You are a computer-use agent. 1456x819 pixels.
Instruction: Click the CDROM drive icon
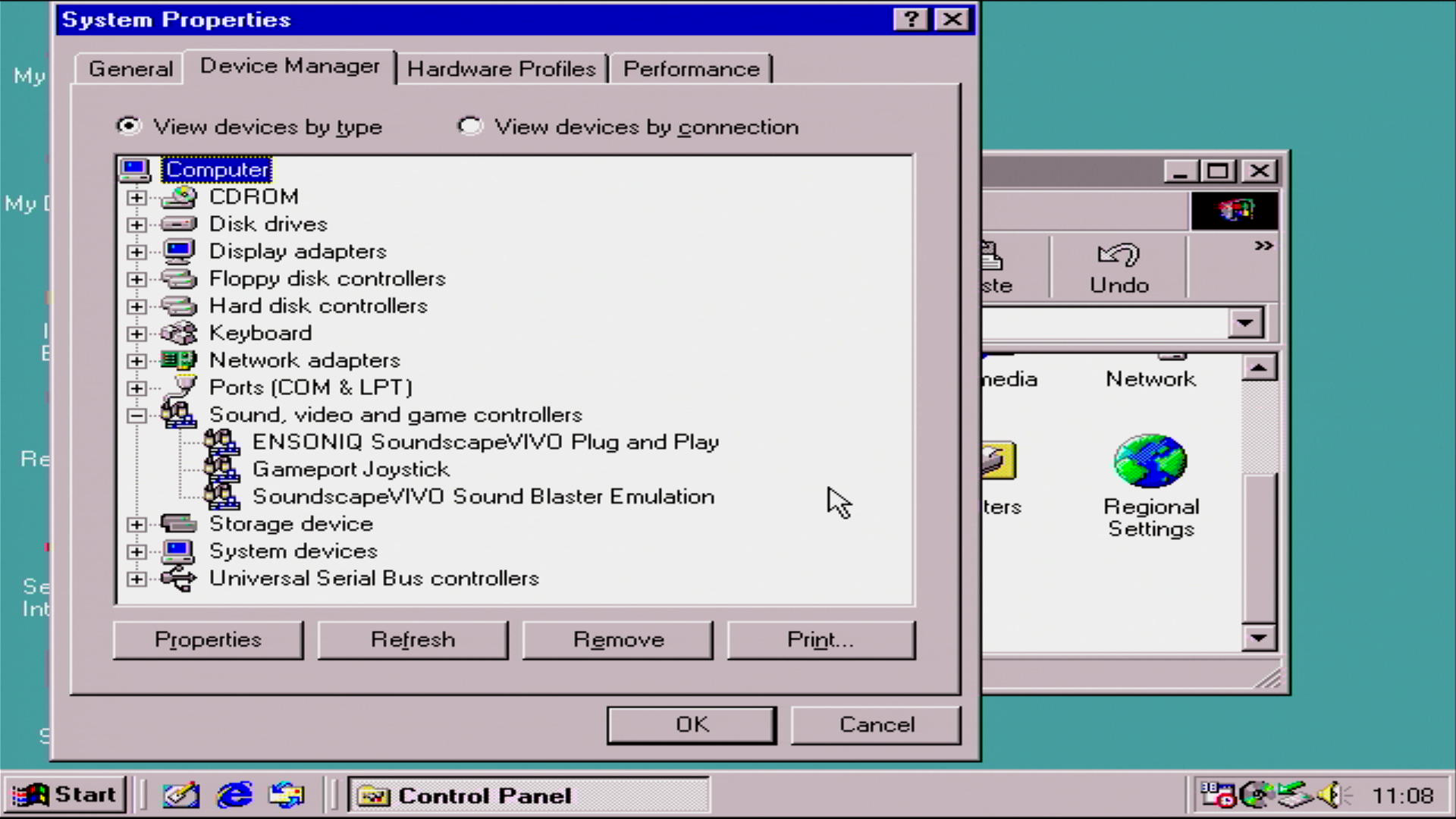[x=179, y=196]
